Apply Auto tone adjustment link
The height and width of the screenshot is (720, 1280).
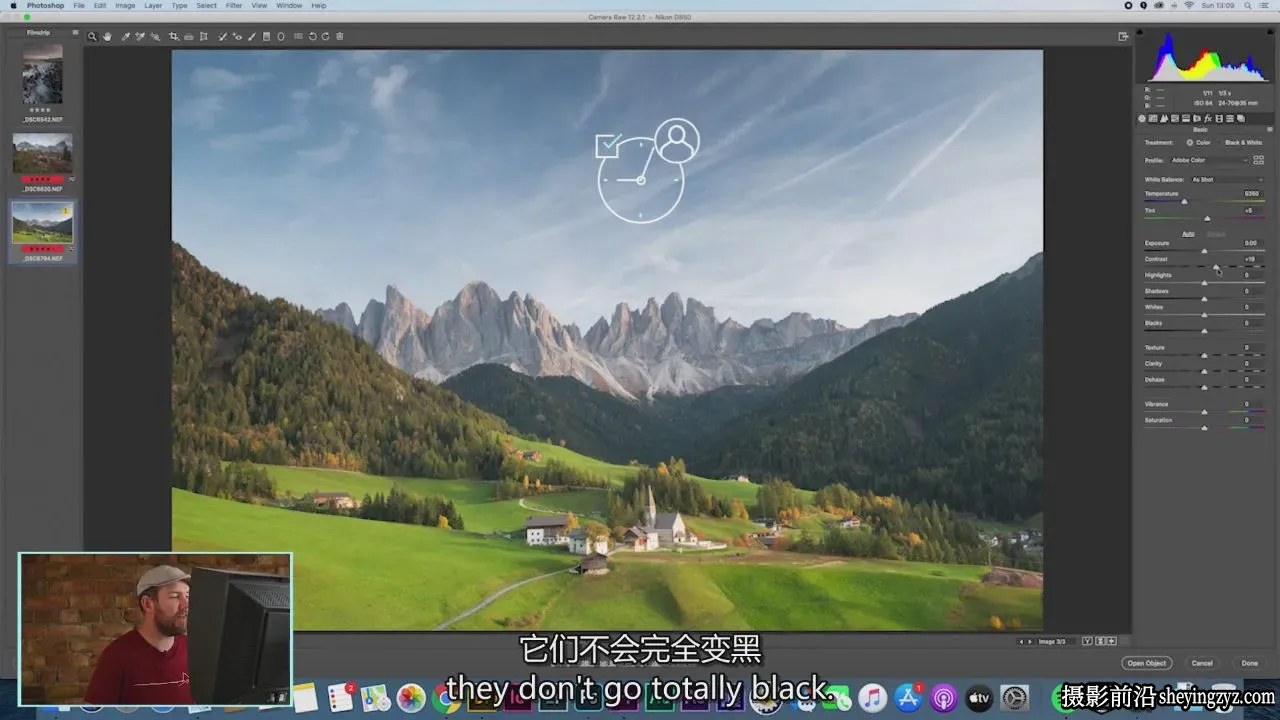pyautogui.click(x=1188, y=234)
